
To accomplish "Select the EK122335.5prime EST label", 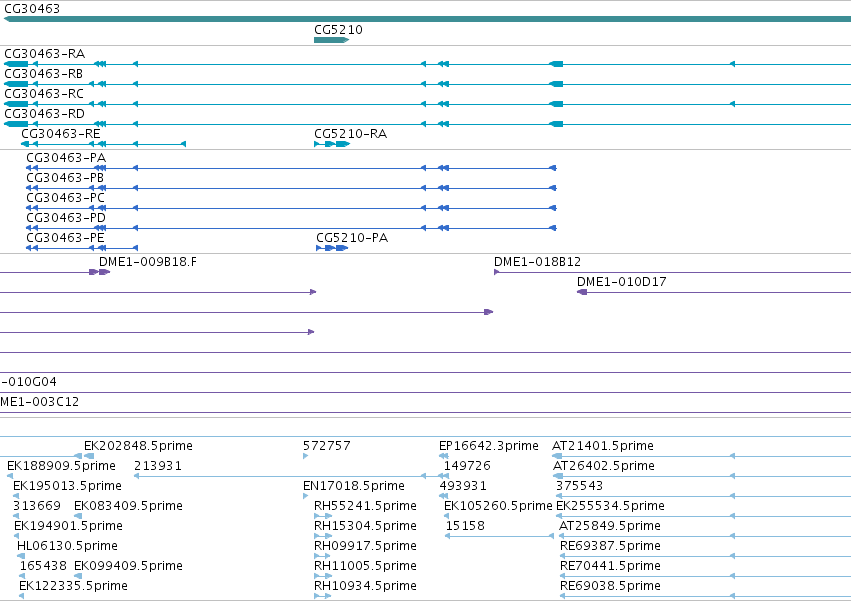I will tap(73, 586).
